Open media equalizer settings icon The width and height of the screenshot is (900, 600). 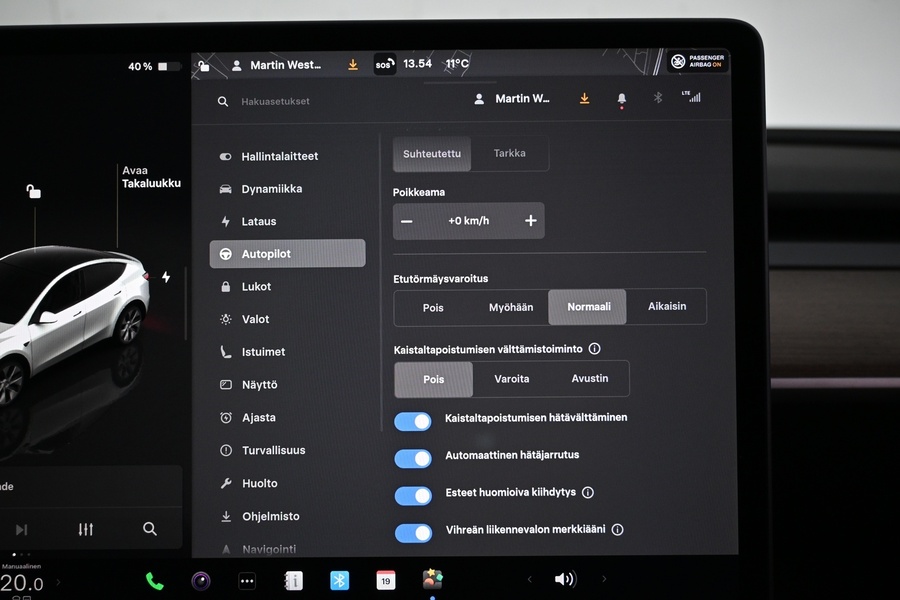coord(86,529)
